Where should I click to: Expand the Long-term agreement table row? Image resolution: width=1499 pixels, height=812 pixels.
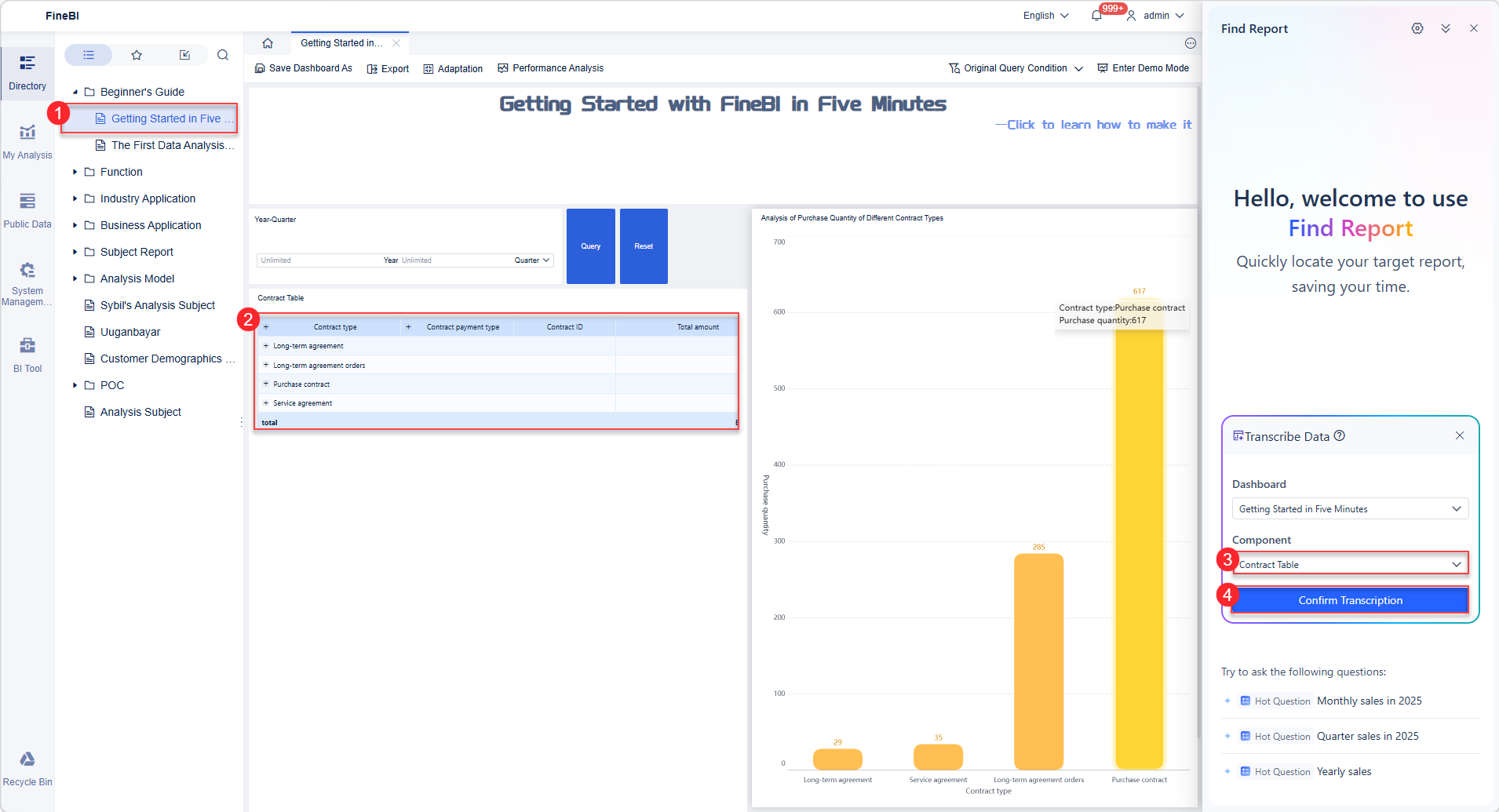266,346
